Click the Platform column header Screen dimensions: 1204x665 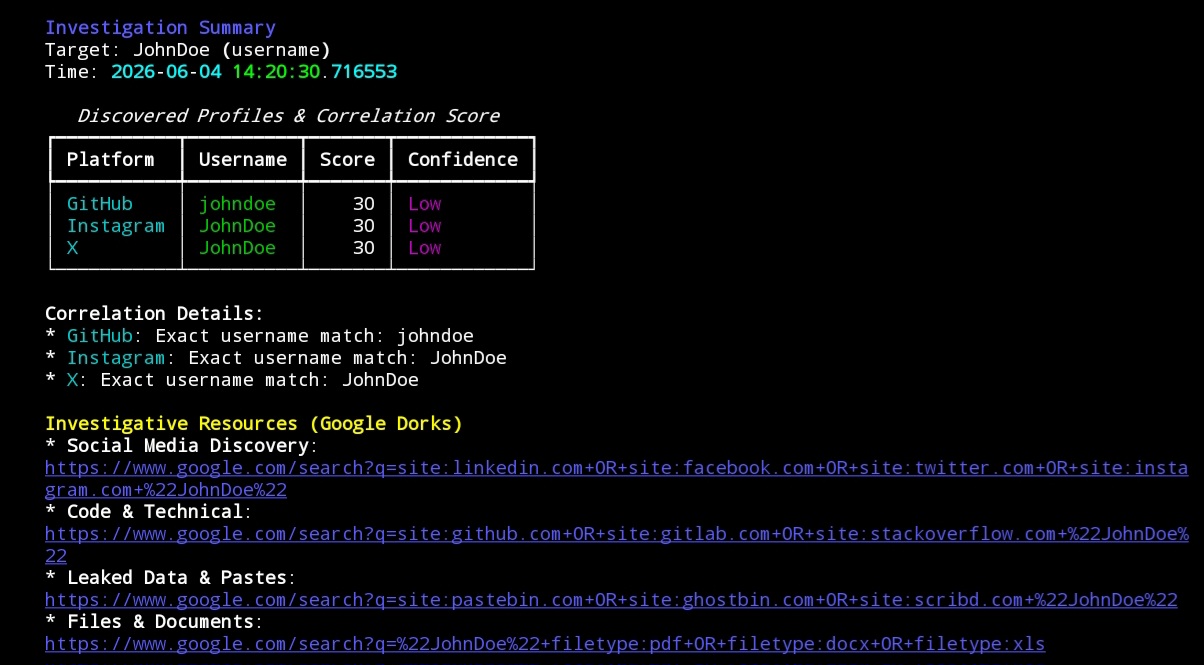point(111,160)
